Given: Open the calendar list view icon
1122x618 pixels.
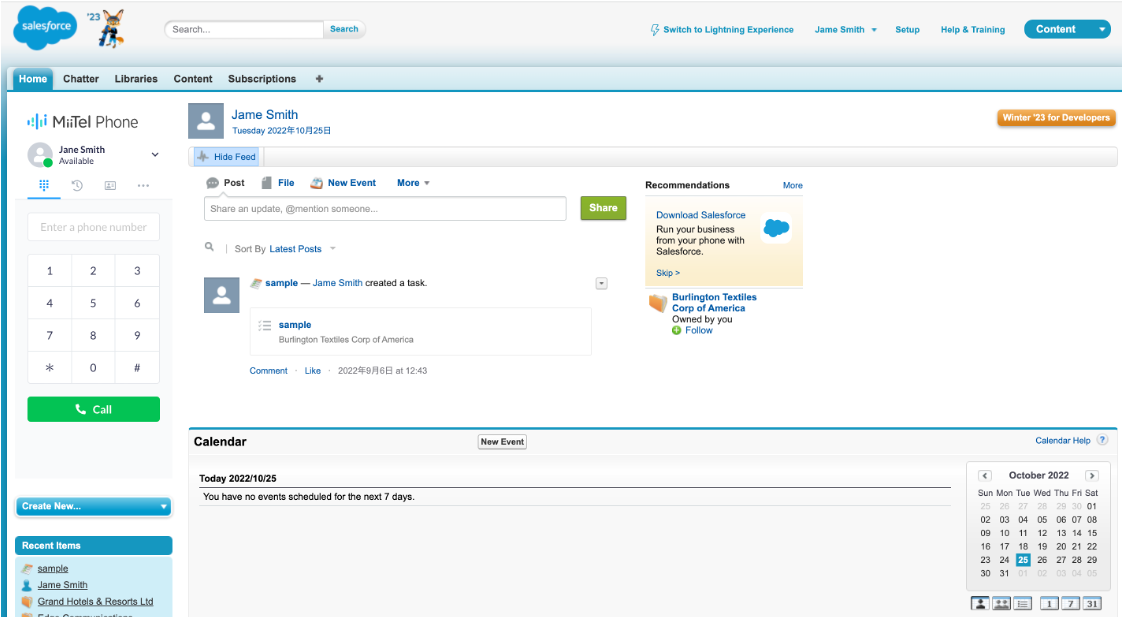Looking at the screenshot, I should pos(1023,604).
